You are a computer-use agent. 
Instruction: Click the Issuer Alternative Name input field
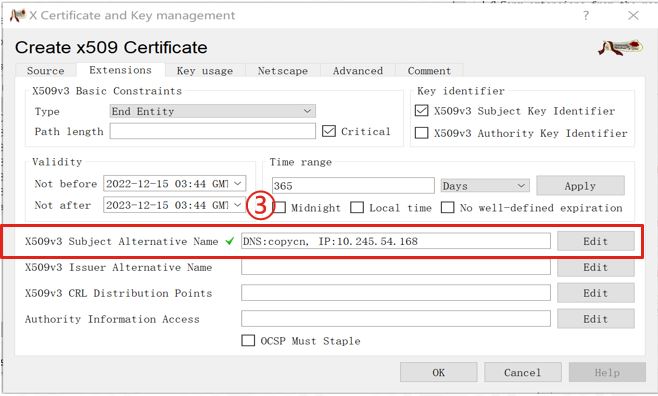pos(396,267)
